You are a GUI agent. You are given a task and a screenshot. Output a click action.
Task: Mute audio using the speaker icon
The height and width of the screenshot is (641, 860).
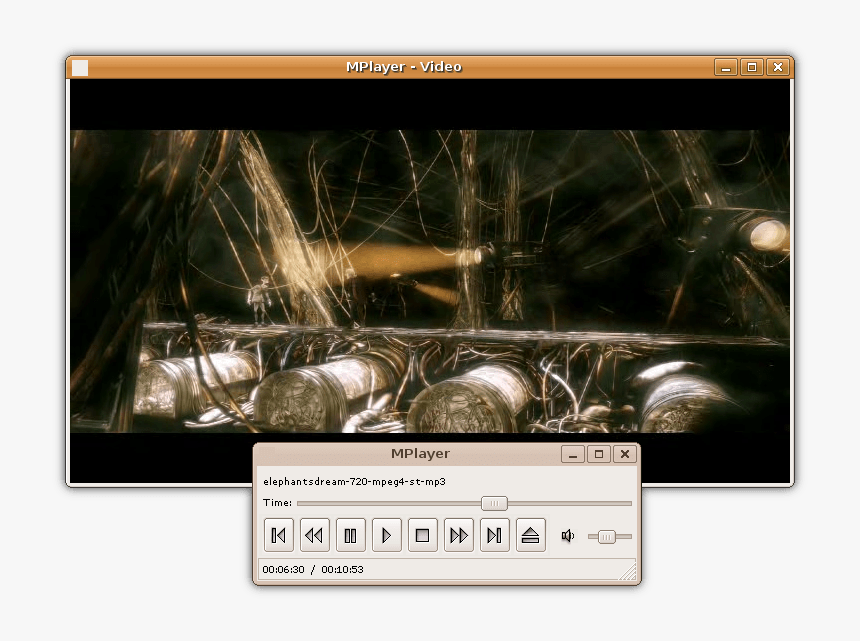pyautogui.click(x=568, y=536)
